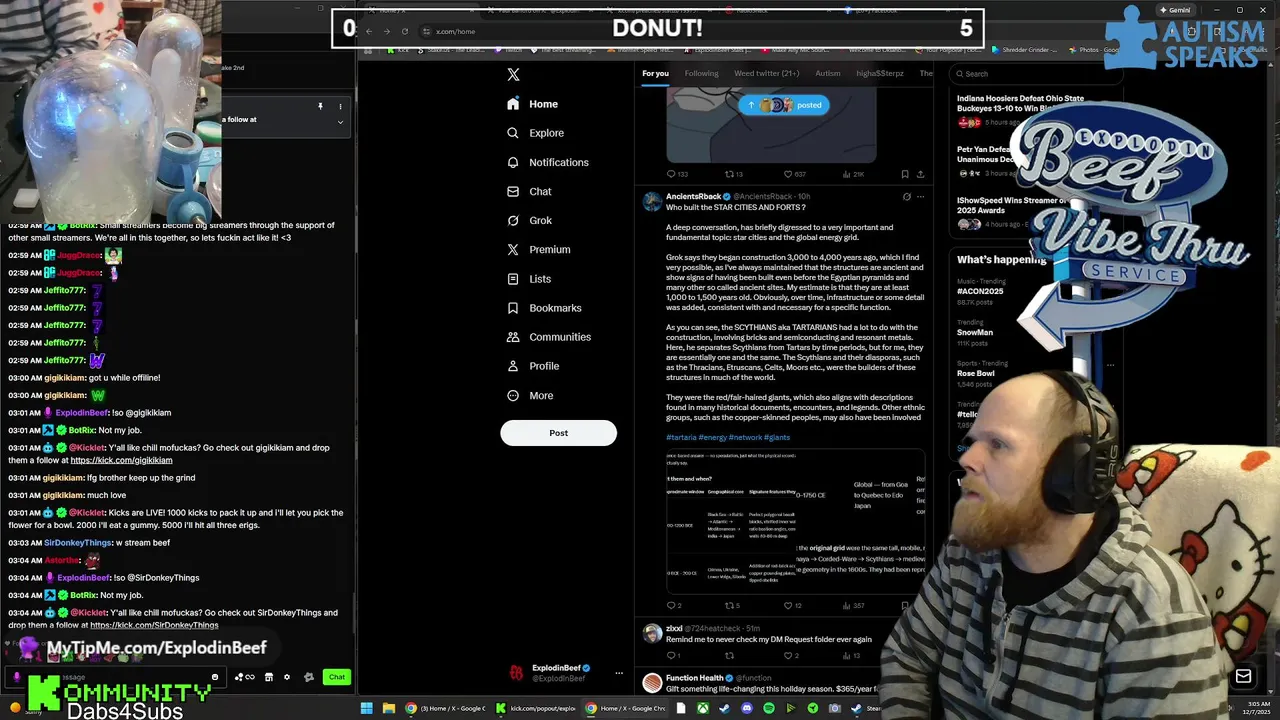Open Premium in X sidebar
Screen dimensions: 1280x720
pyautogui.click(x=539, y=249)
